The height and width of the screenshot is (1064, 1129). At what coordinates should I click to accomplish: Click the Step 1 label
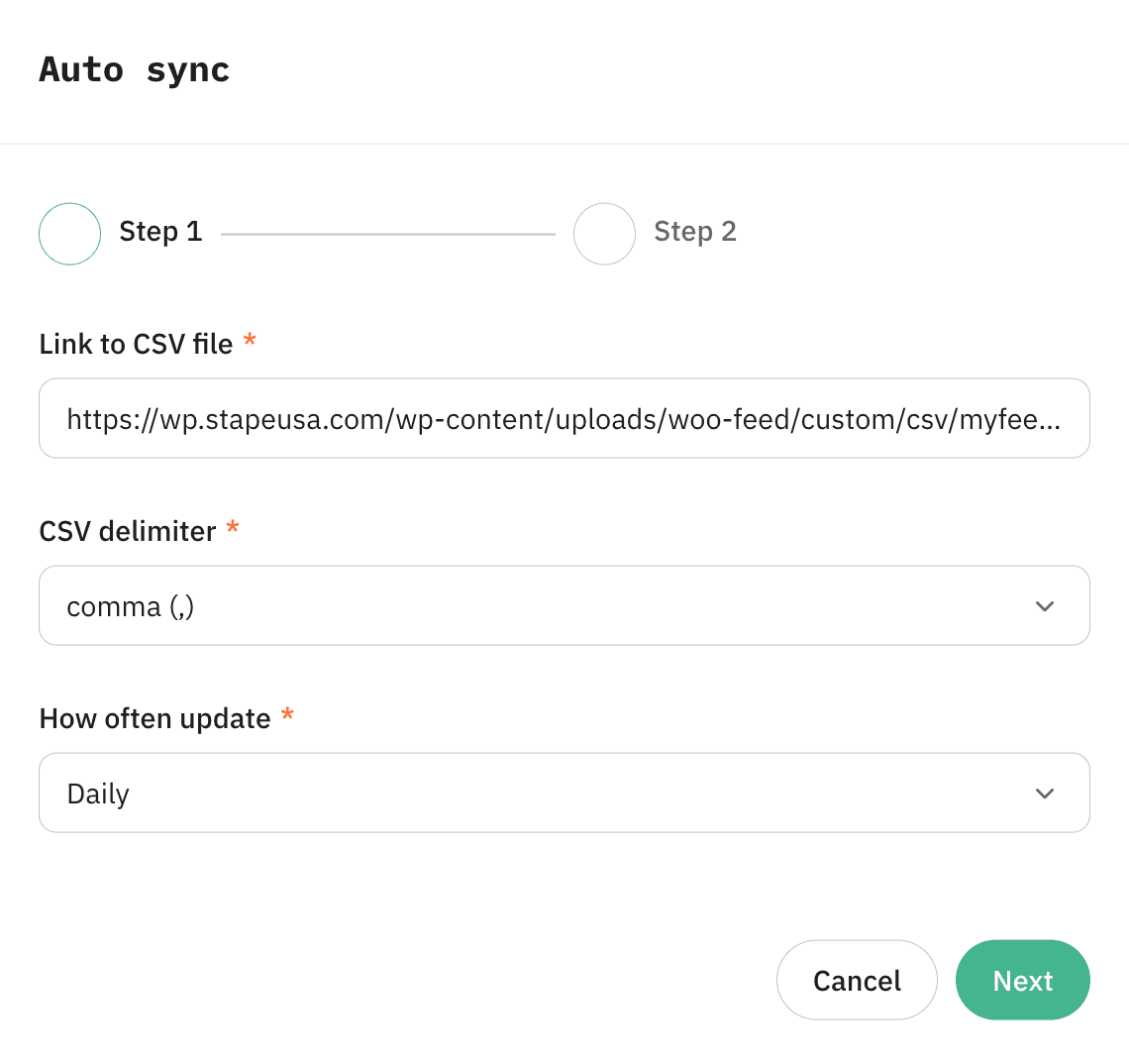coord(160,231)
